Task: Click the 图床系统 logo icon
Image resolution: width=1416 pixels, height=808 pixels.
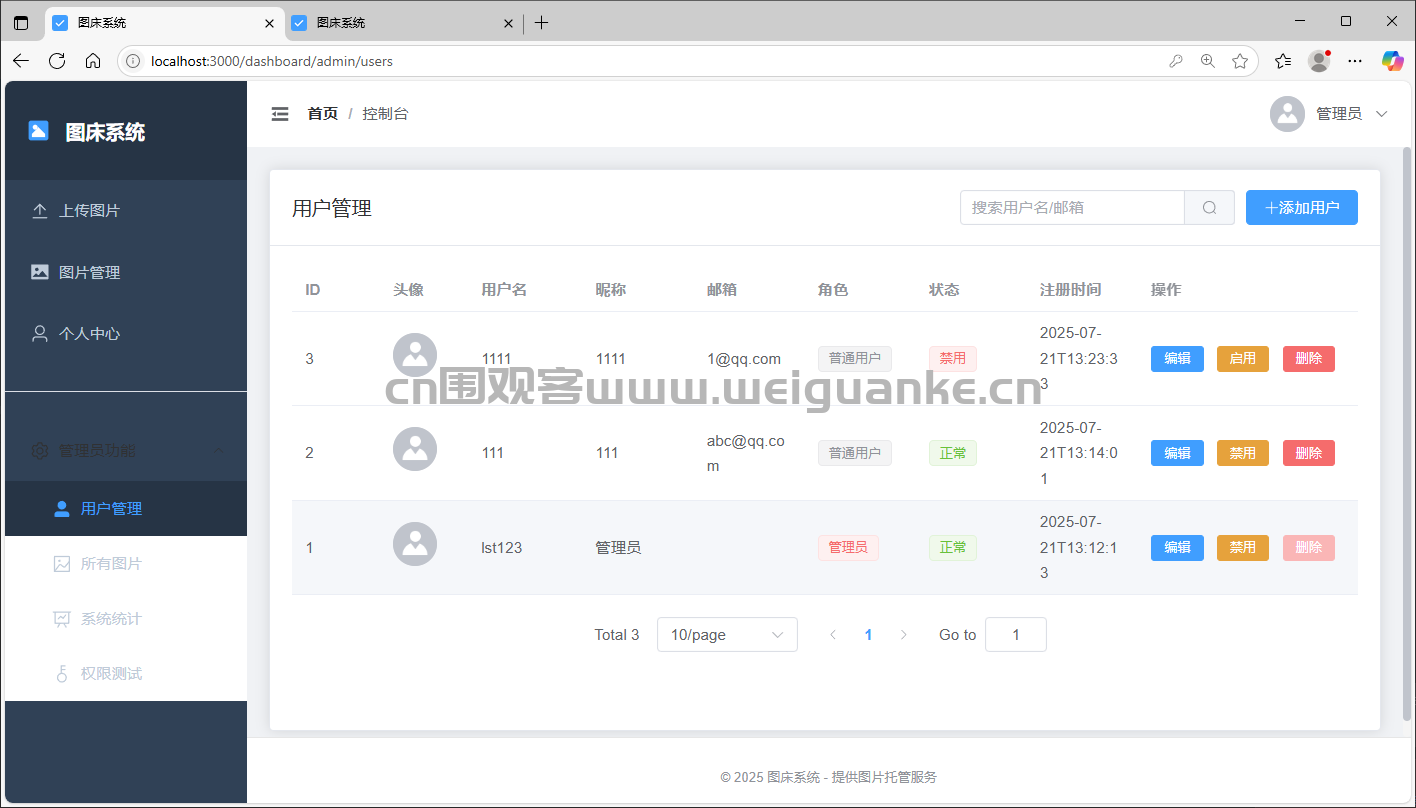Action: tap(38, 131)
